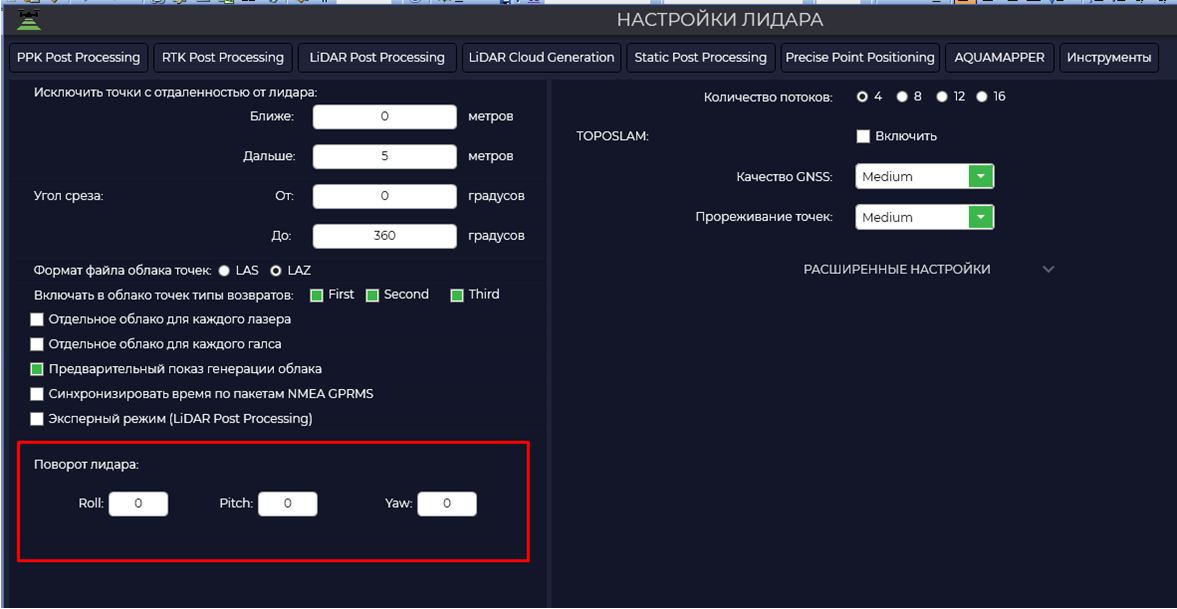Click the Pitch rotation input field
Screen dimensions: 1177x609
pos(287,504)
